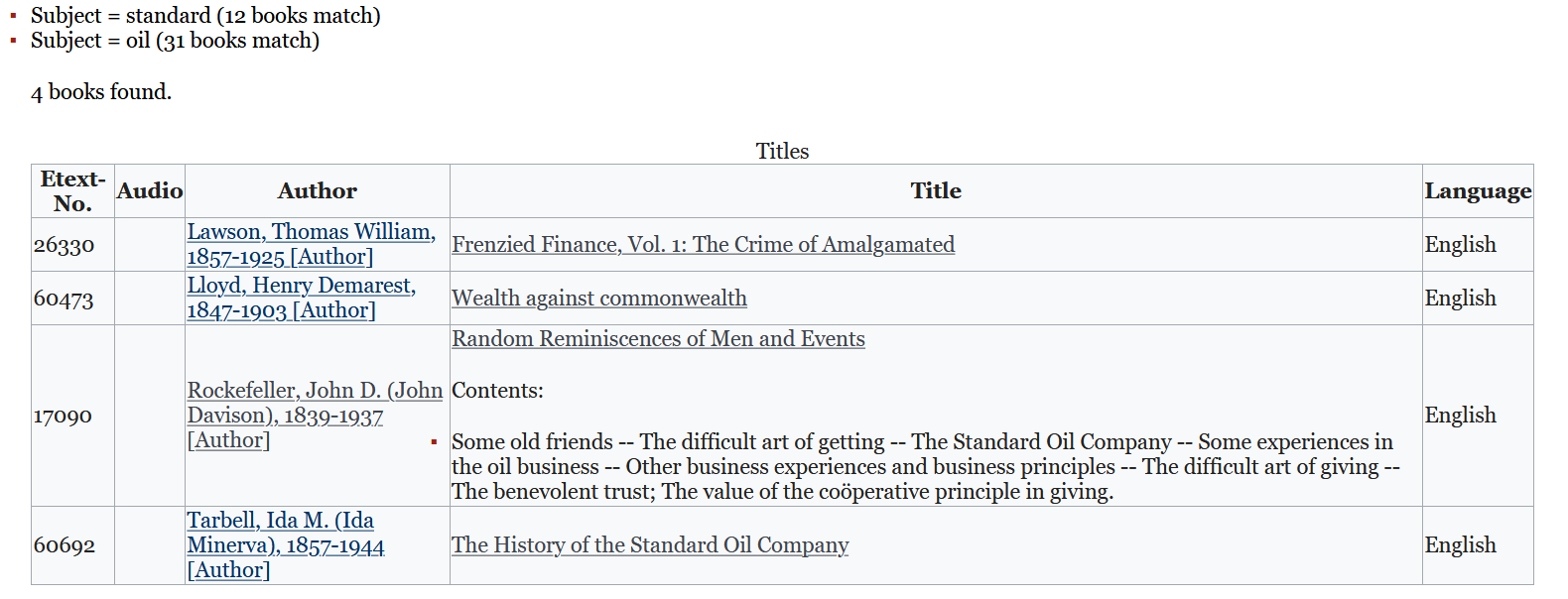
Task: Click the Audio column header
Action: 150,191
